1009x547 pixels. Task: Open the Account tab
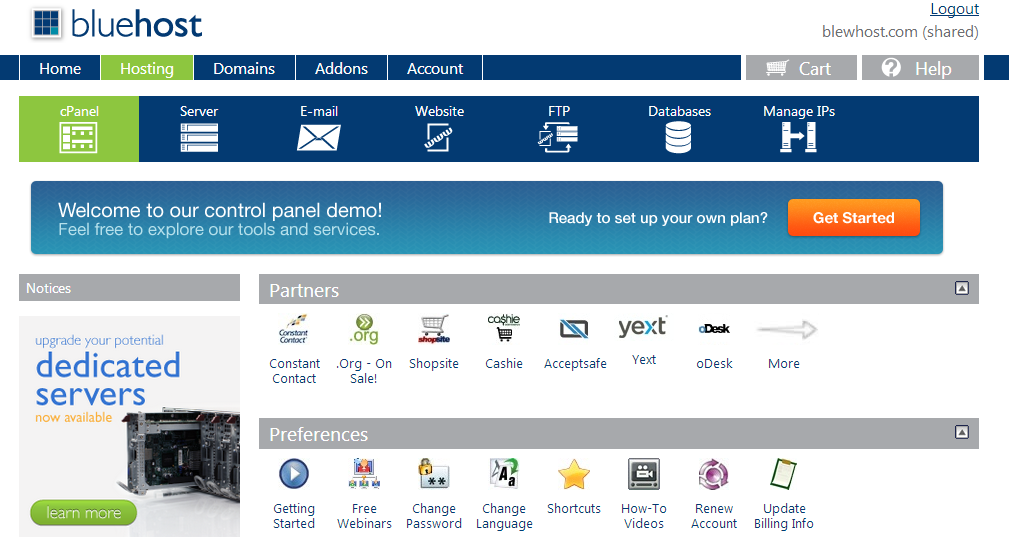(435, 68)
